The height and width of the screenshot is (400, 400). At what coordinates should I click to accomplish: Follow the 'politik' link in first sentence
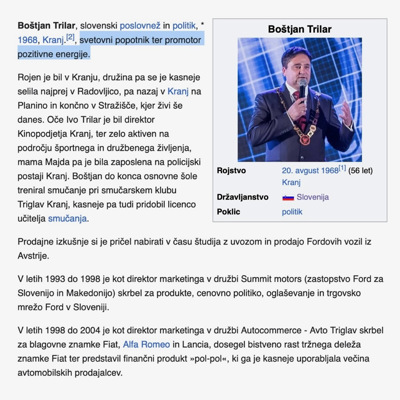pos(184,26)
